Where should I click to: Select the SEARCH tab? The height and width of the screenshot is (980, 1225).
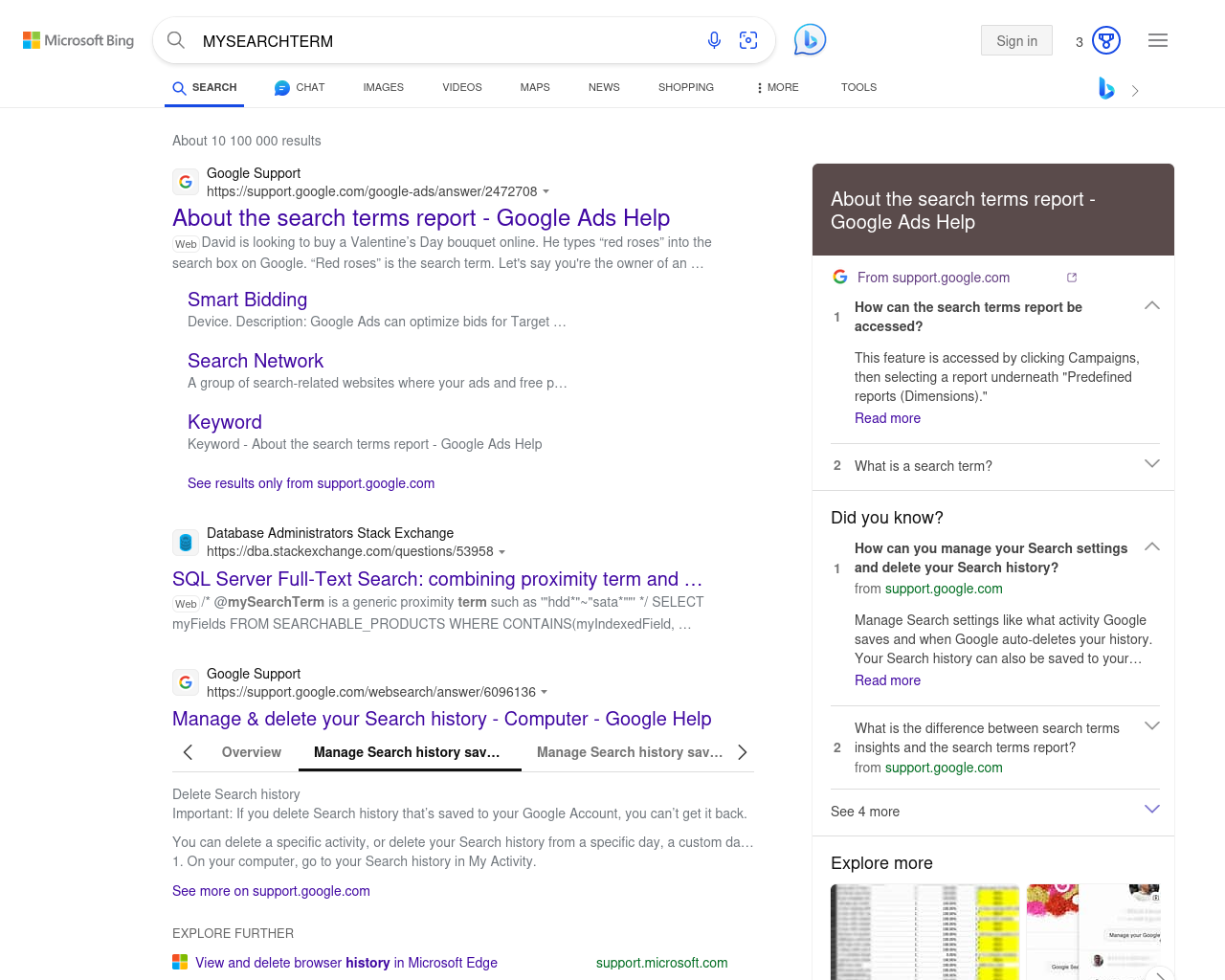[x=205, y=87]
